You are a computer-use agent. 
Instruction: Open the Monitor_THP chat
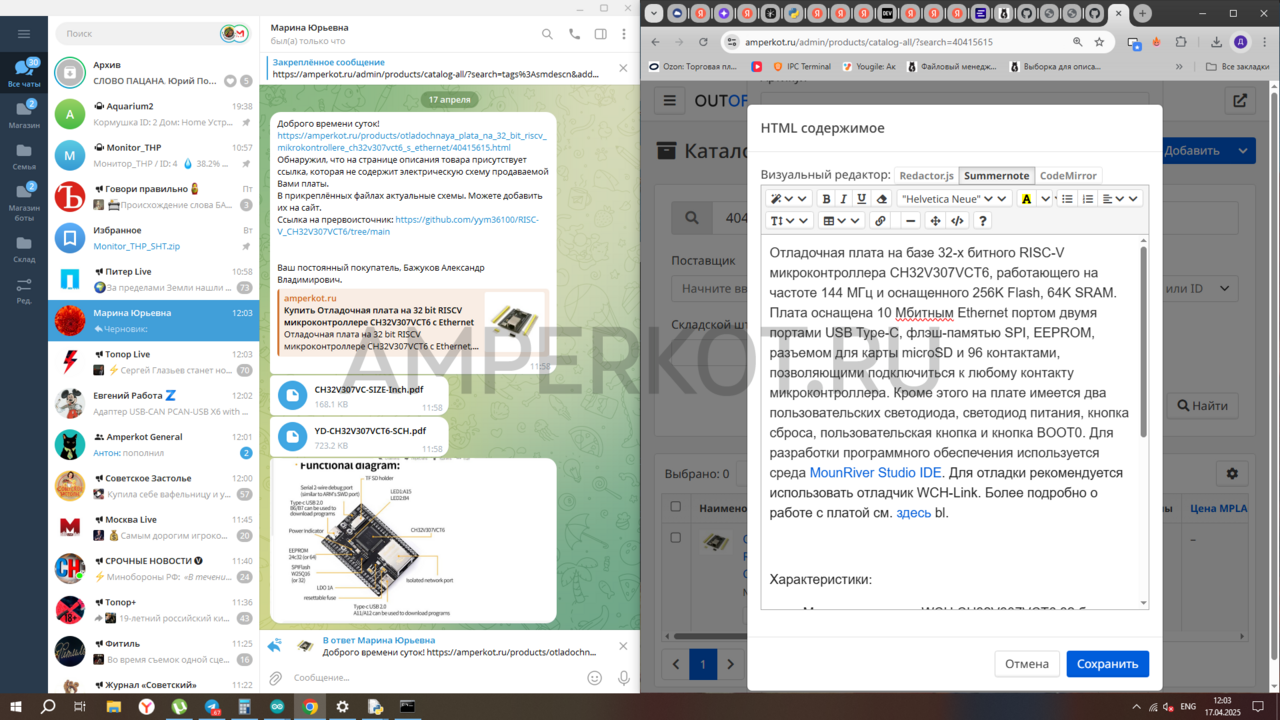click(x=154, y=155)
